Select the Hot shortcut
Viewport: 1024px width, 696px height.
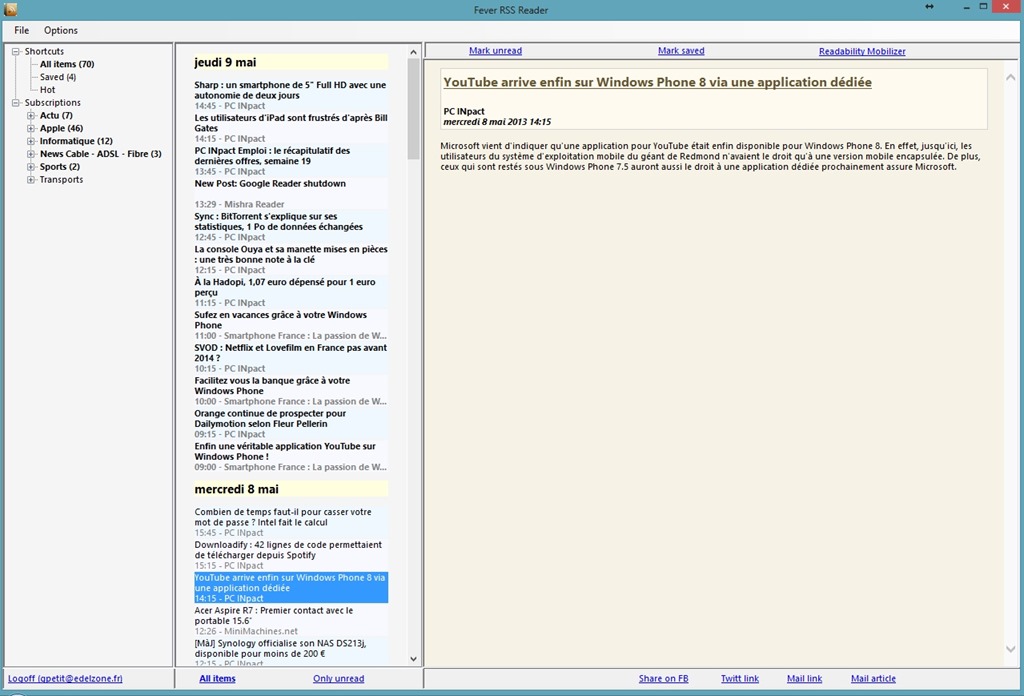[x=48, y=90]
